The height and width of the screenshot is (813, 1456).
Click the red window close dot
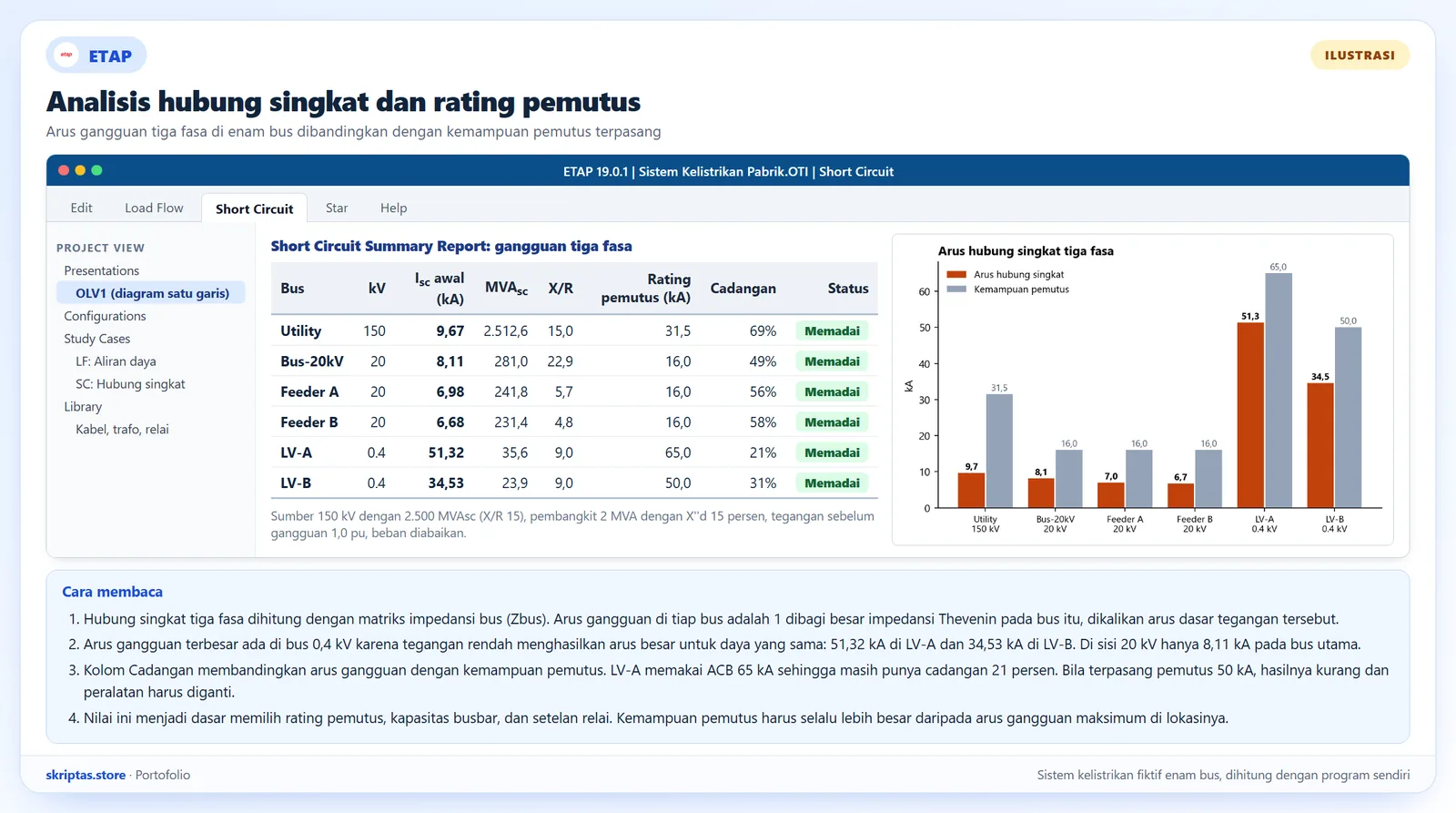click(64, 170)
